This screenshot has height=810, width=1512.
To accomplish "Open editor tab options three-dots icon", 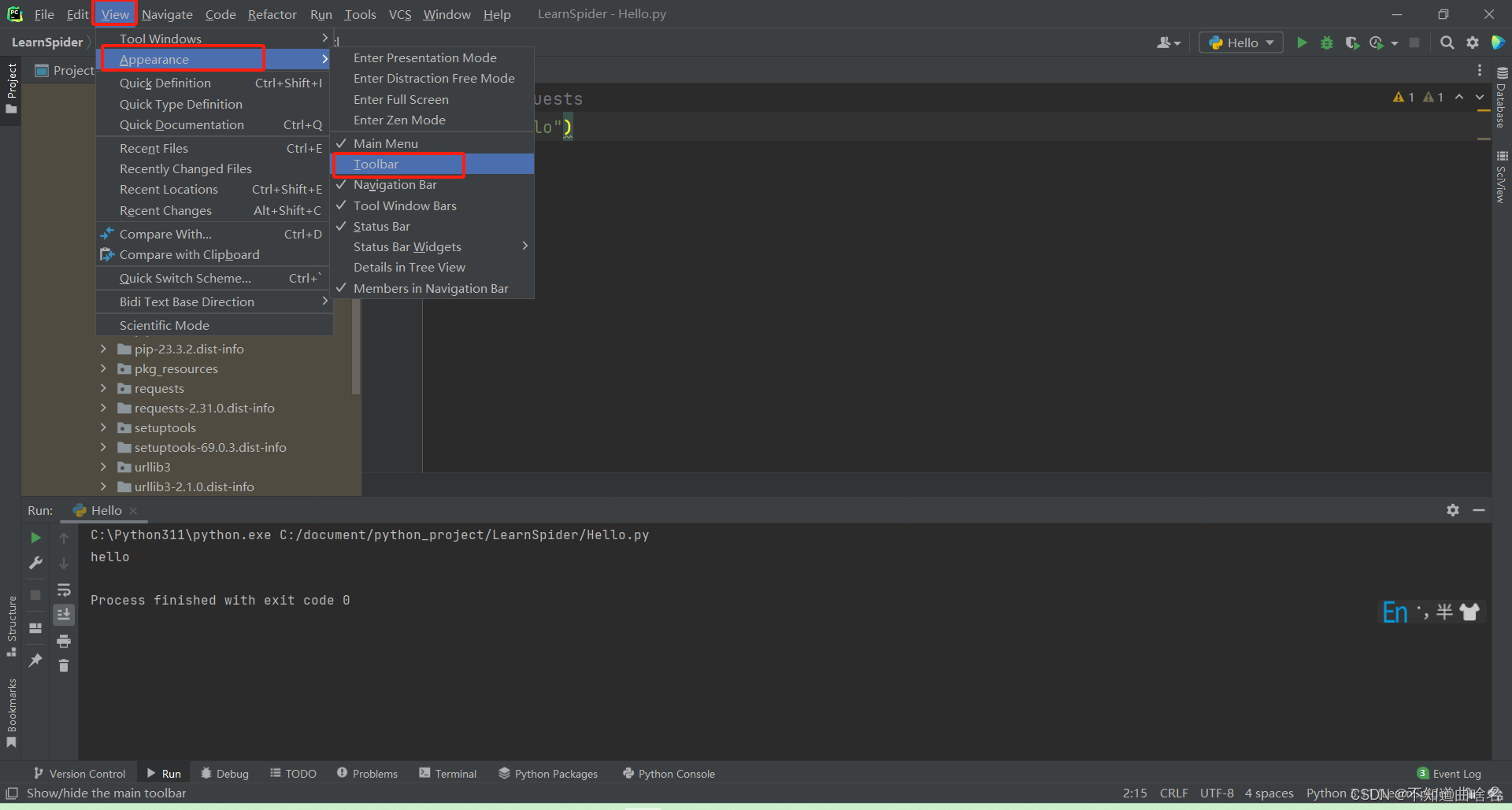I will click(1480, 70).
